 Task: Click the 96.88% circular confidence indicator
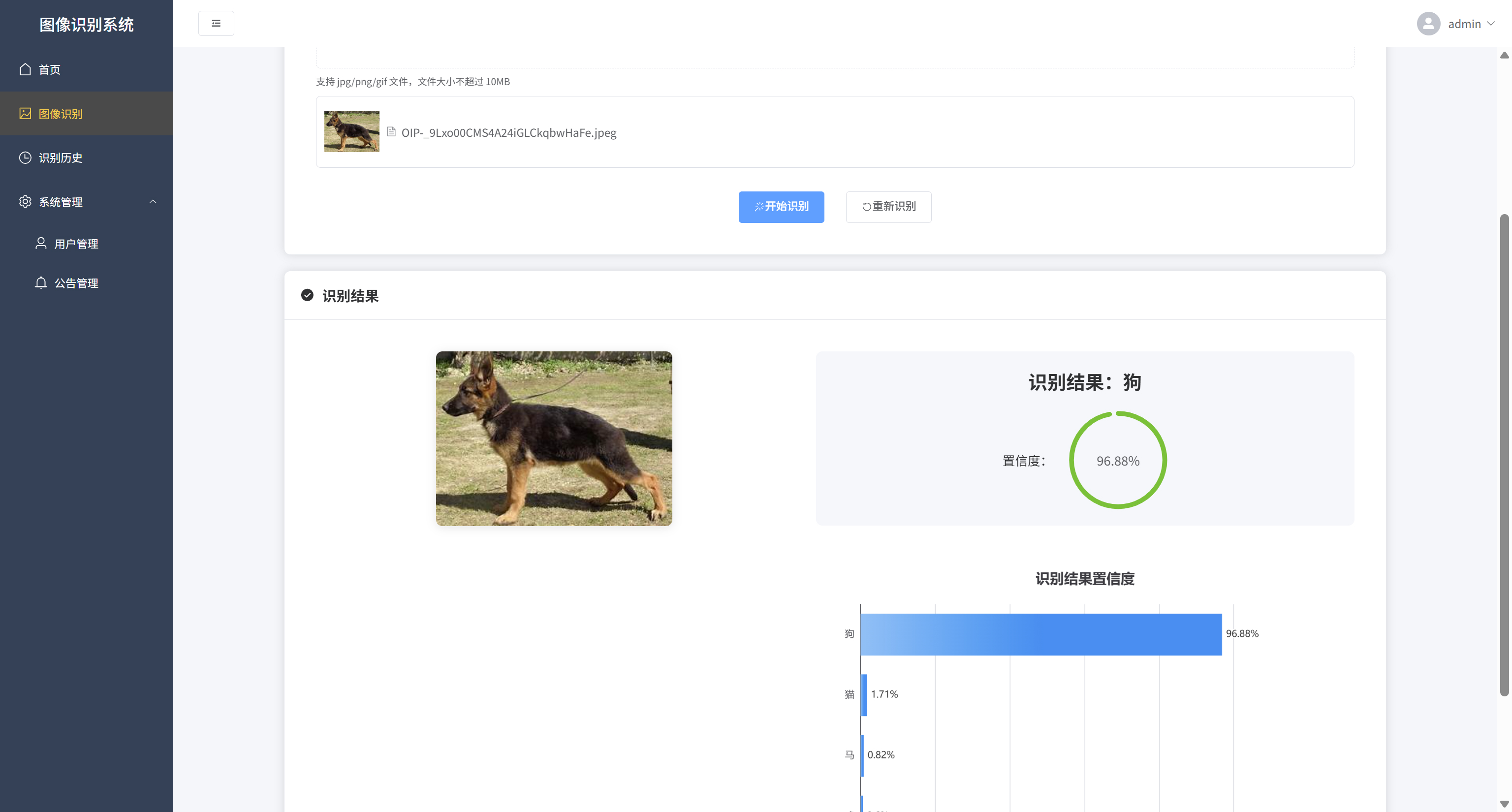point(1118,461)
